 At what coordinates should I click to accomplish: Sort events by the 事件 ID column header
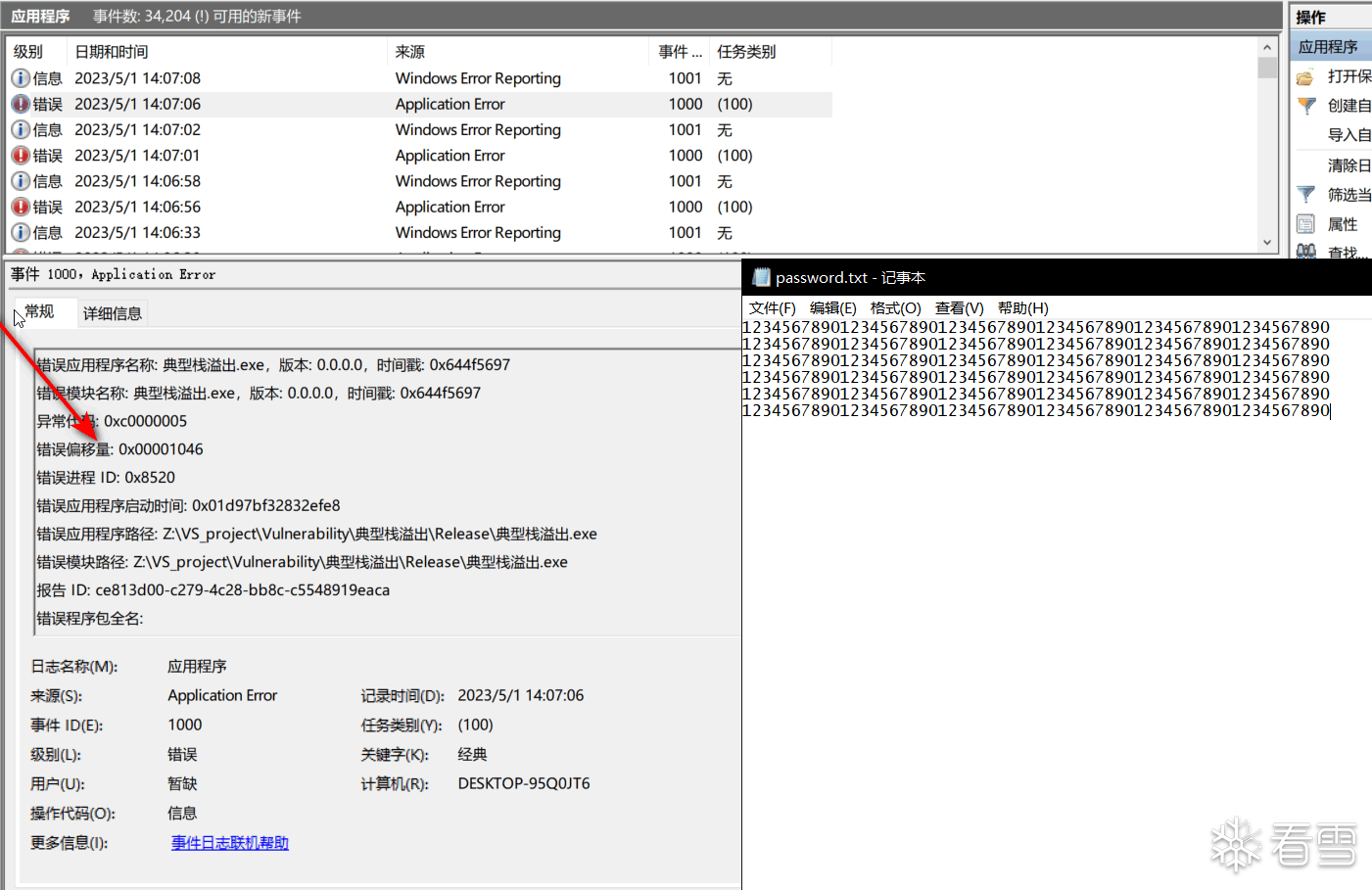[680, 52]
